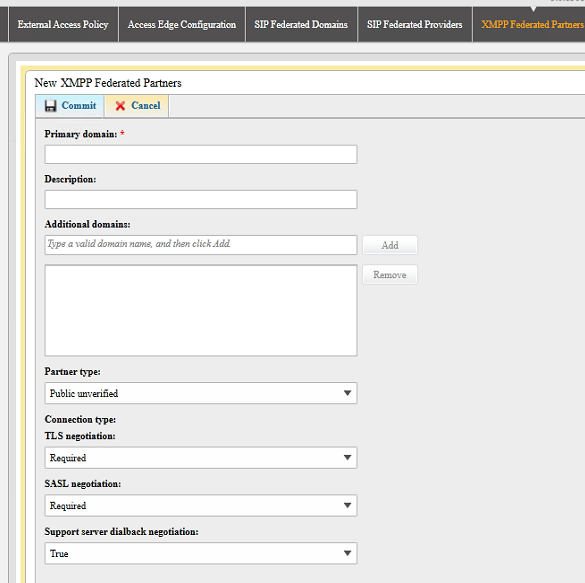The image size is (585, 583).
Task: Click inside the additional domains list box
Action: pyautogui.click(x=201, y=310)
